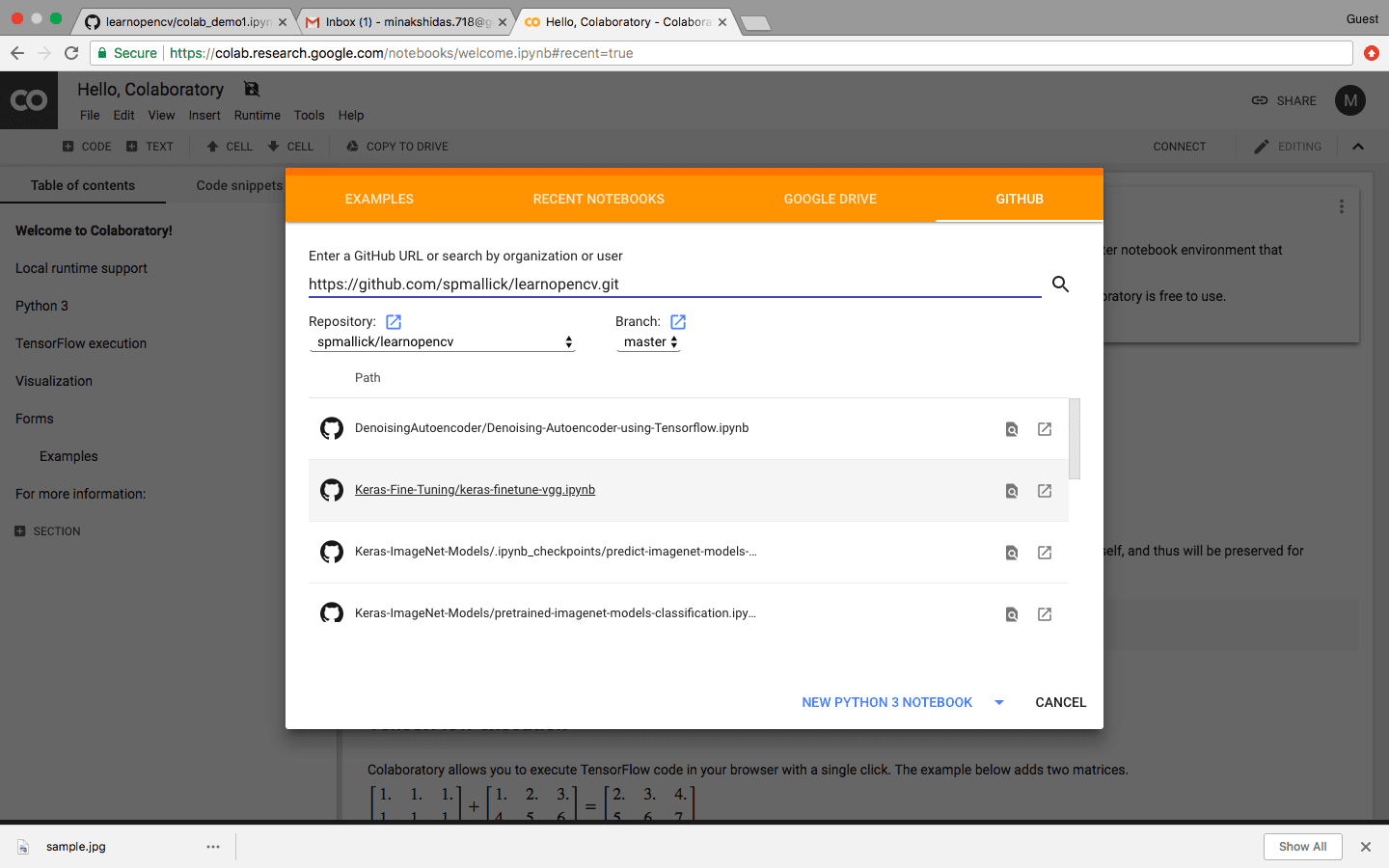Switch to Gmail Inbox browser tab
1389x868 pixels.
click(x=409, y=21)
